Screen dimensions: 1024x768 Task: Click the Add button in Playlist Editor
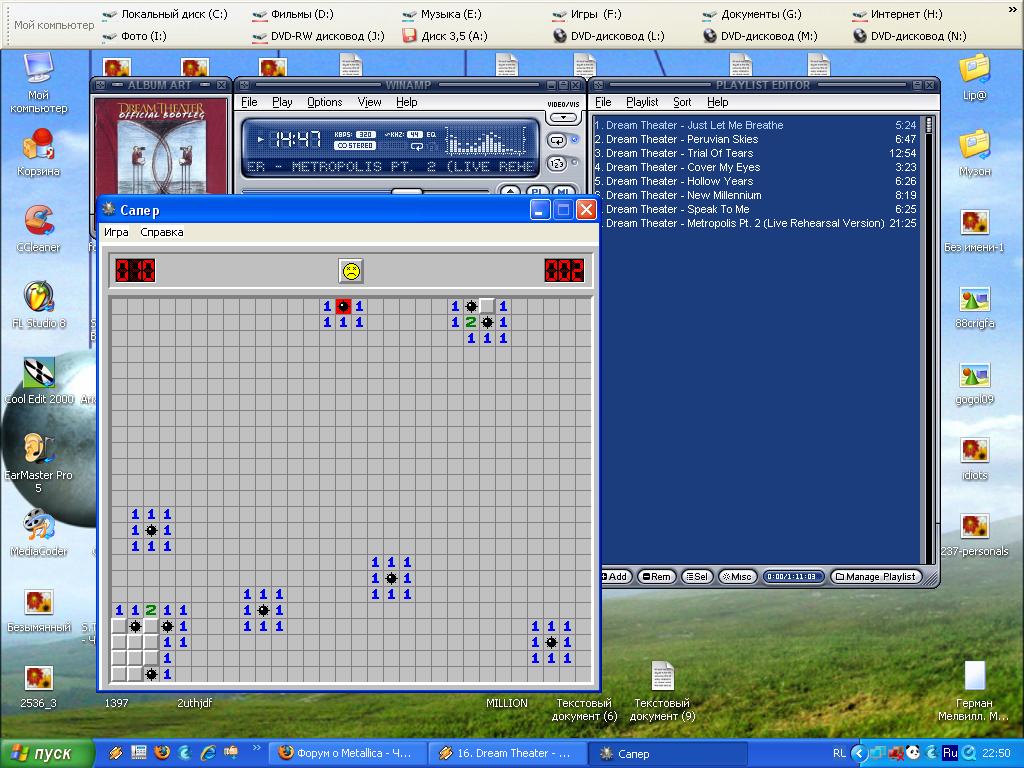click(614, 577)
